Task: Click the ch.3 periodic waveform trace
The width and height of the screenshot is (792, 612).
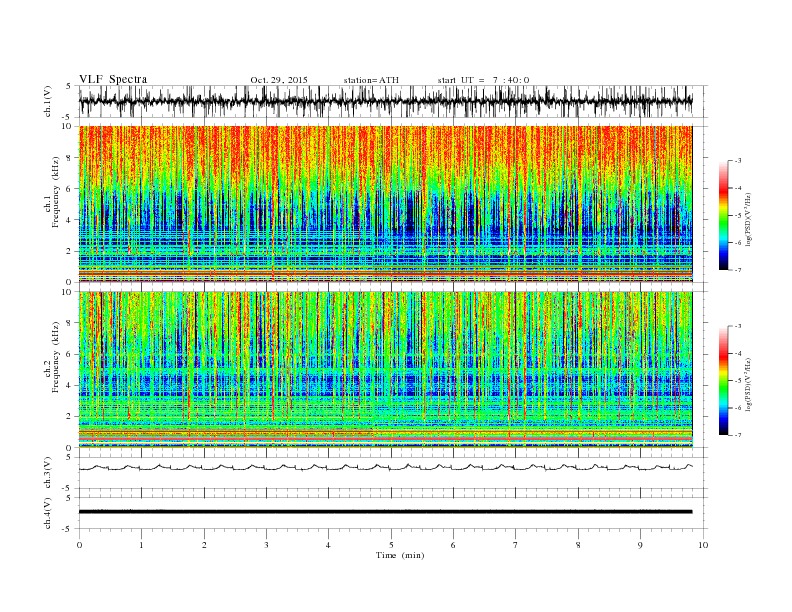Action: [x=385, y=468]
